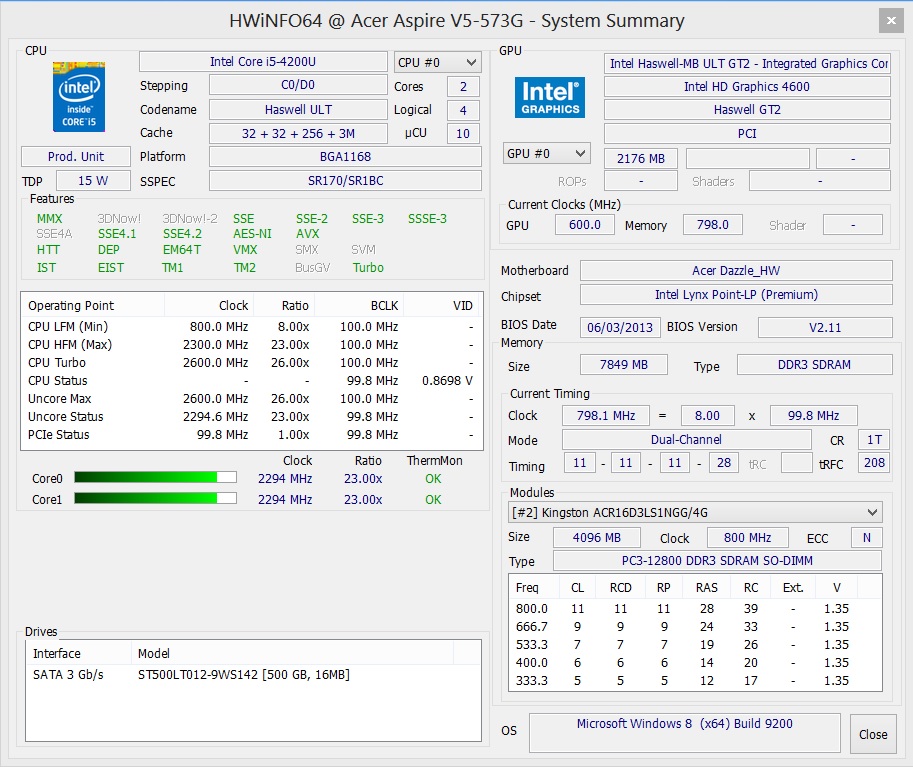The height and width of the screenshot is (767, 913).
Task: Click the memory type DDR3 SDRAM
Action: point(814,365)
